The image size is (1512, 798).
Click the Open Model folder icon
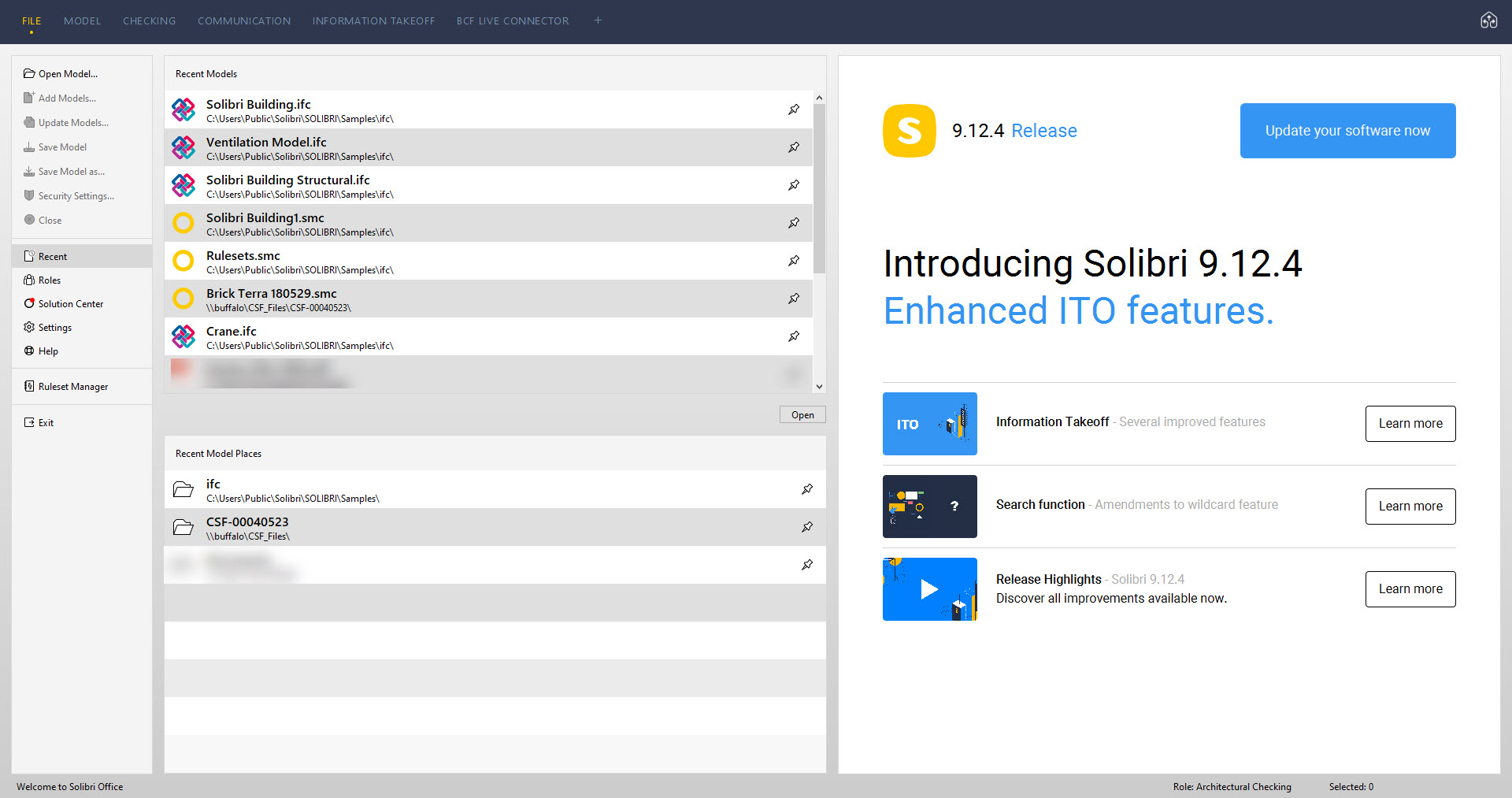pos(29,73)
